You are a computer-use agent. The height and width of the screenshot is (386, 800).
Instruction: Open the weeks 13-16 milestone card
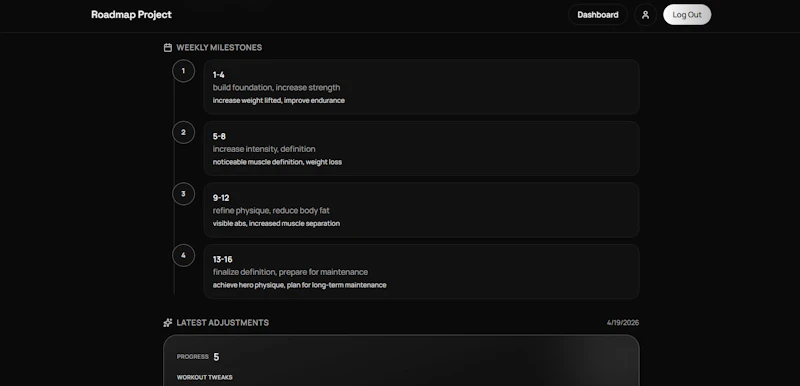pyautogui.click(x=421, y=271)
